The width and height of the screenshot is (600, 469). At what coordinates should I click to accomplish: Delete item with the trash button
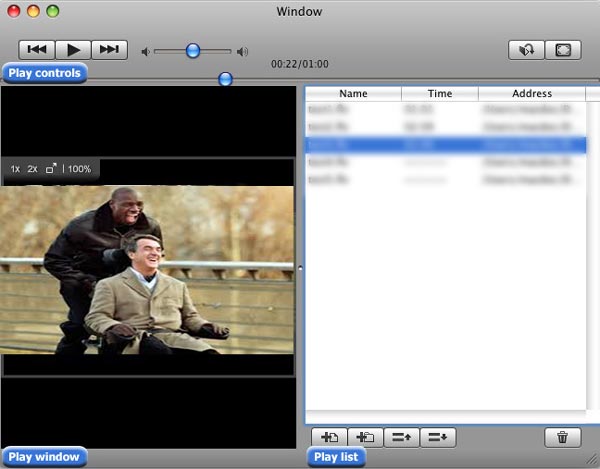pos(562,437)
